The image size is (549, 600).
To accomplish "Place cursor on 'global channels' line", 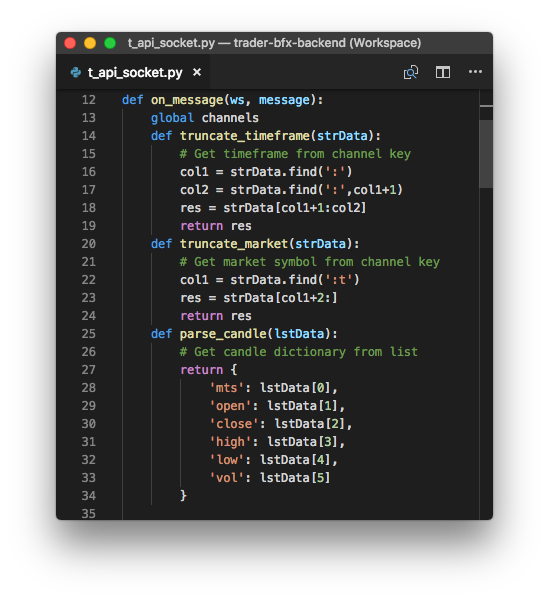I will coord(204,118).
